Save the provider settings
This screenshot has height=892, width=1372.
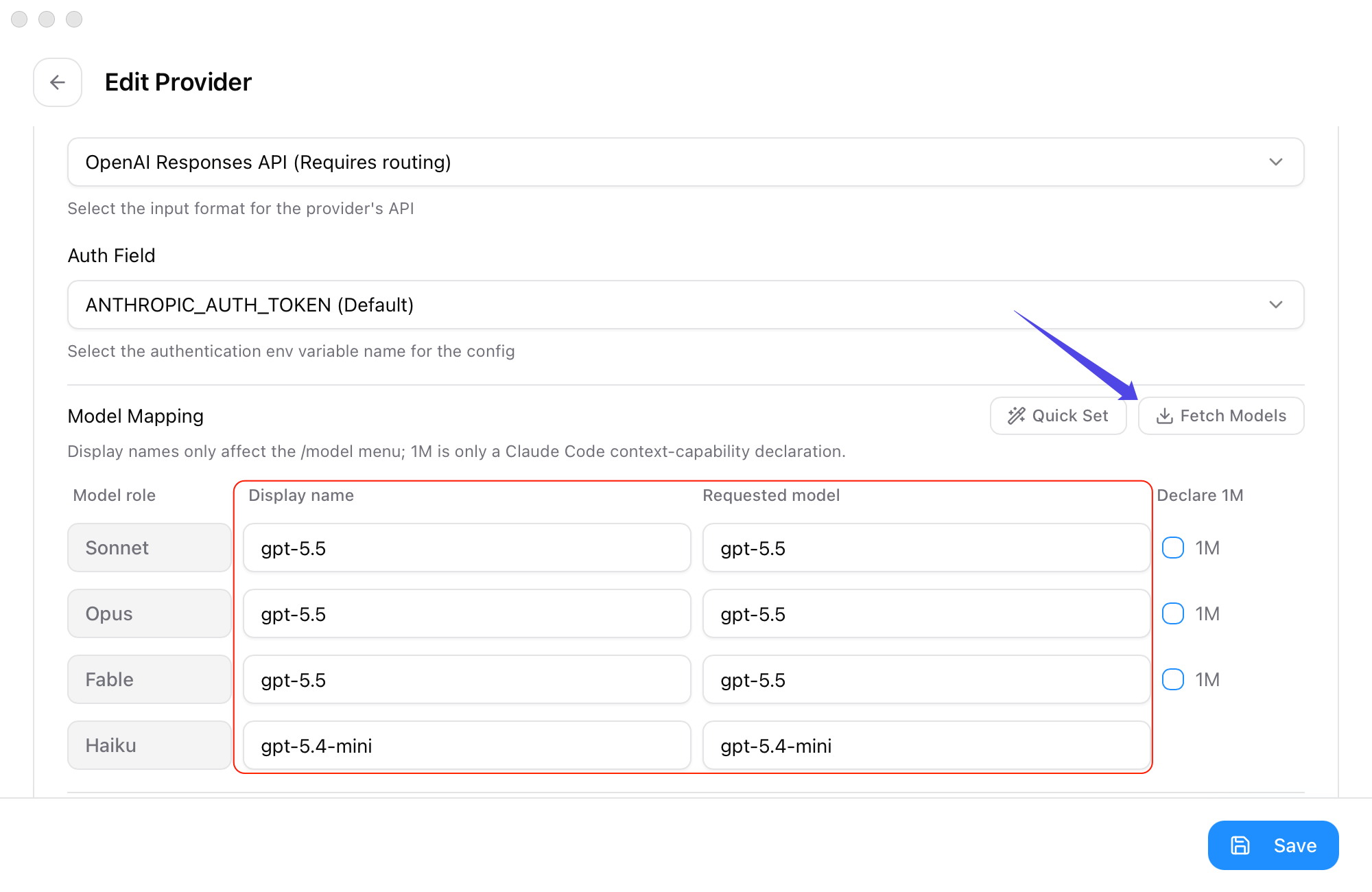point(1273,845)
